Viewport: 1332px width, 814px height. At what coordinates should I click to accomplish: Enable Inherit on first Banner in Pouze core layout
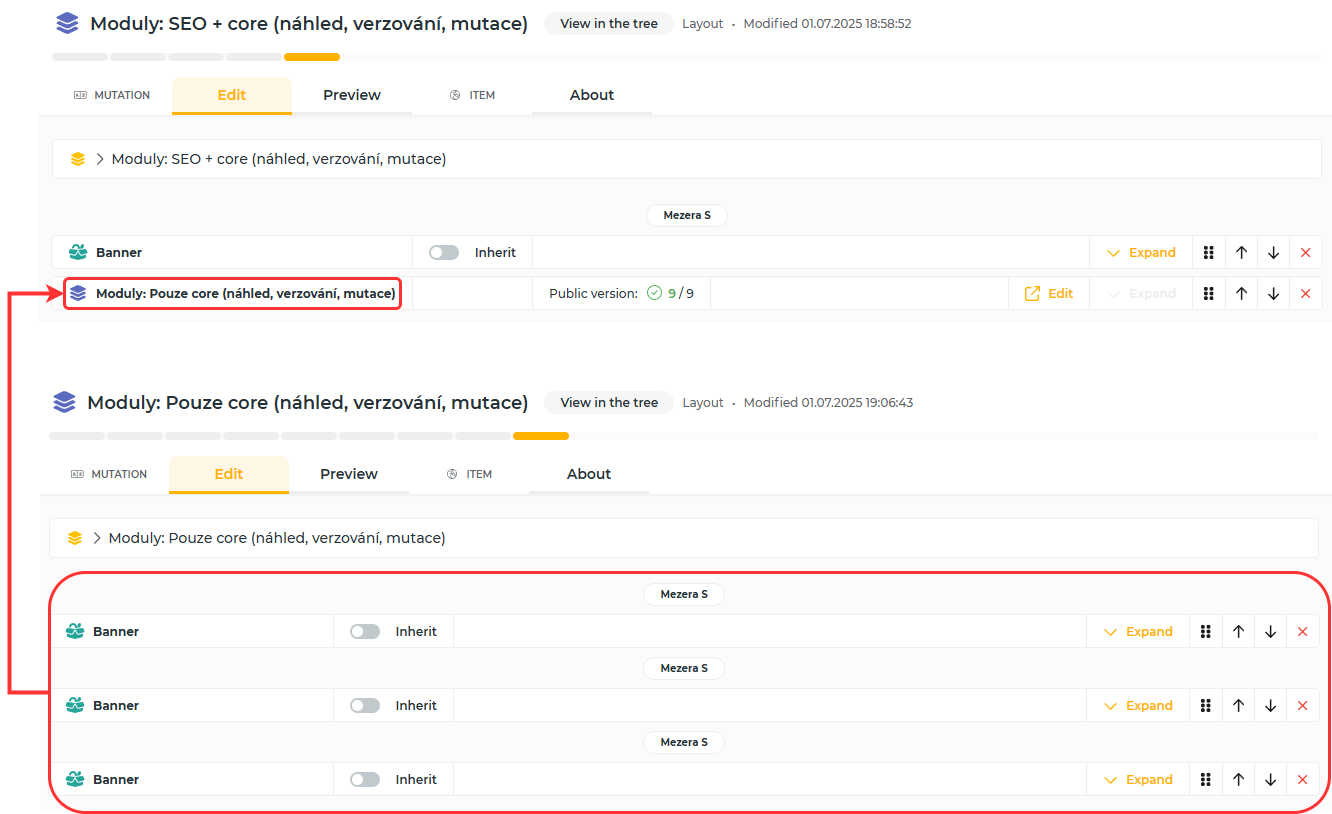click(365, 632)
